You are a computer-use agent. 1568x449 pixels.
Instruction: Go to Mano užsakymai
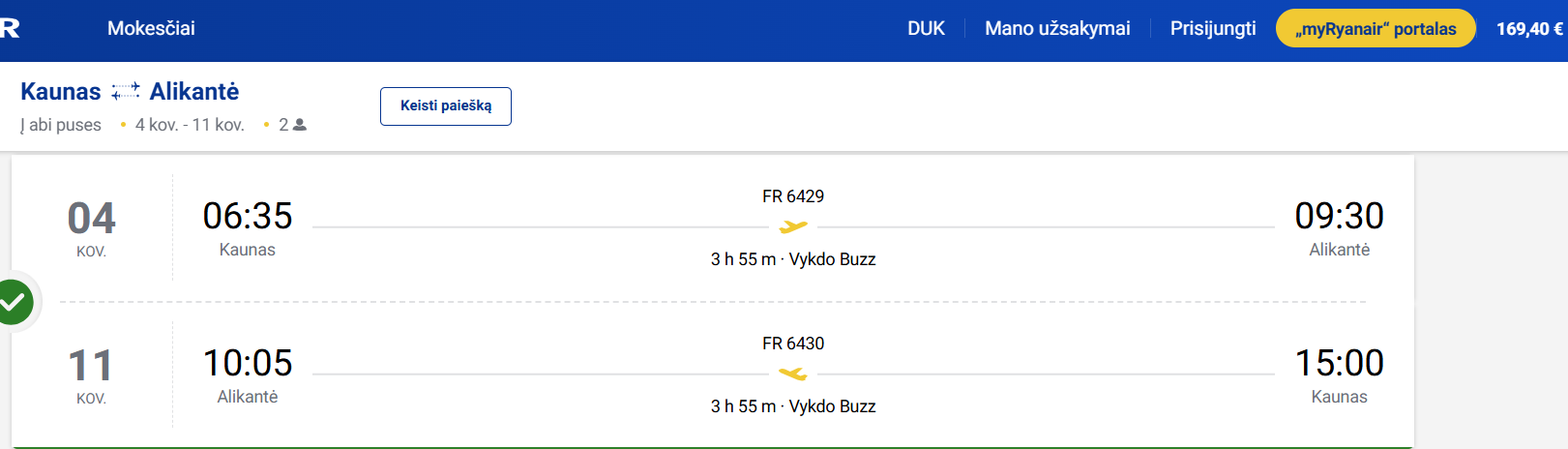(x=1057, y=28)
